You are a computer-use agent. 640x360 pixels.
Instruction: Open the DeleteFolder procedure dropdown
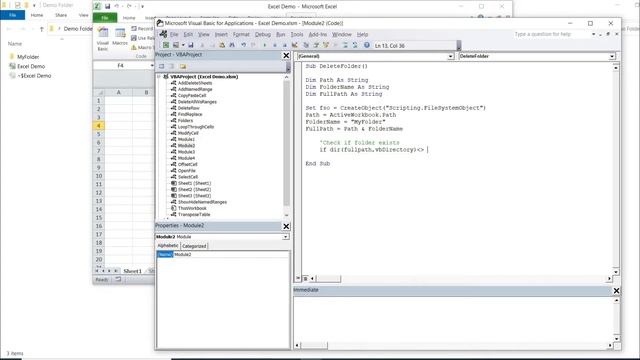pyautogui.click(x=612, y=56)
